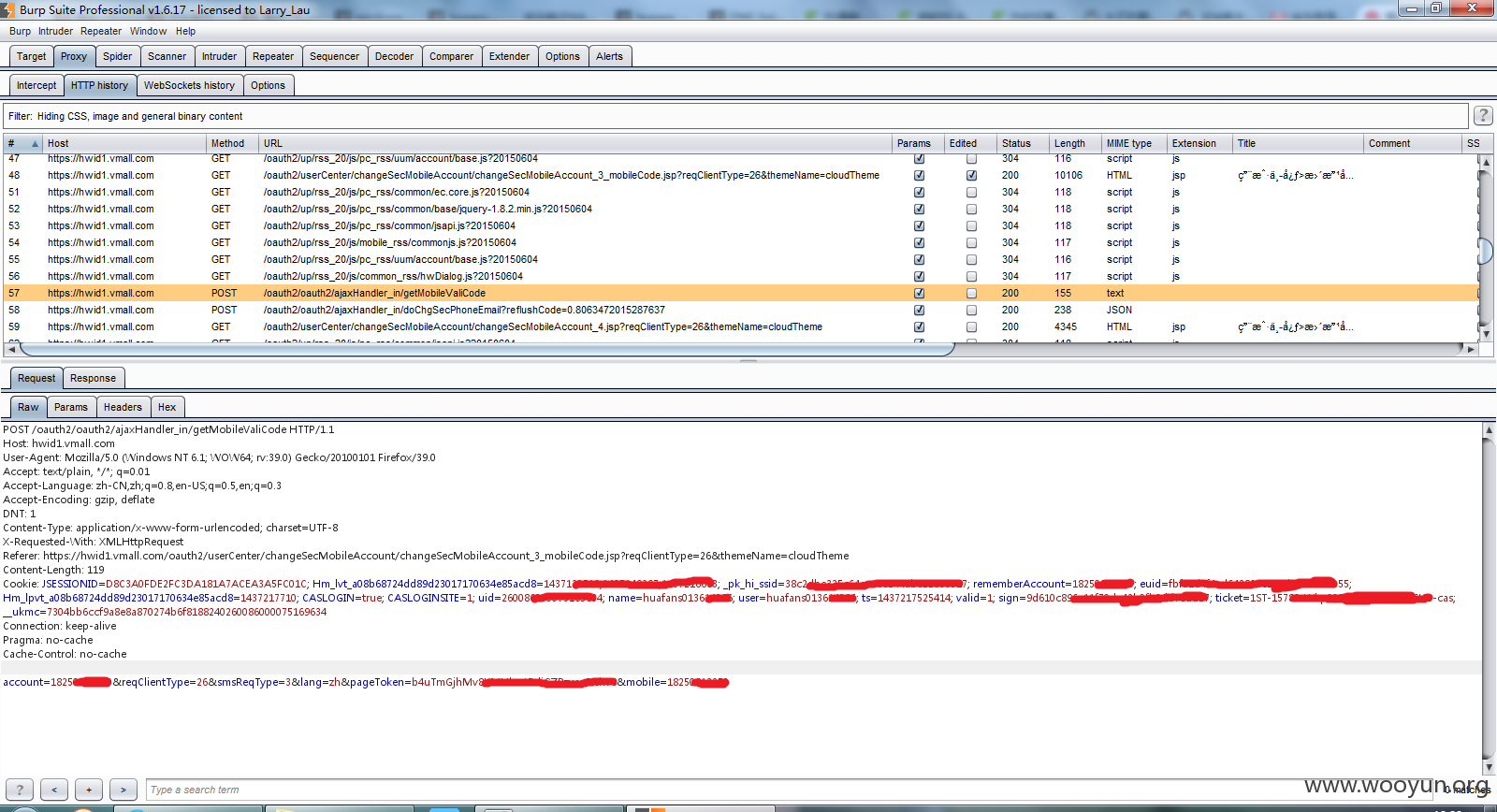Image resolution: width=1497 pixels, height=812 pixels.
Task: Toggle Edited checkbox for request 53
Action: 971,225
